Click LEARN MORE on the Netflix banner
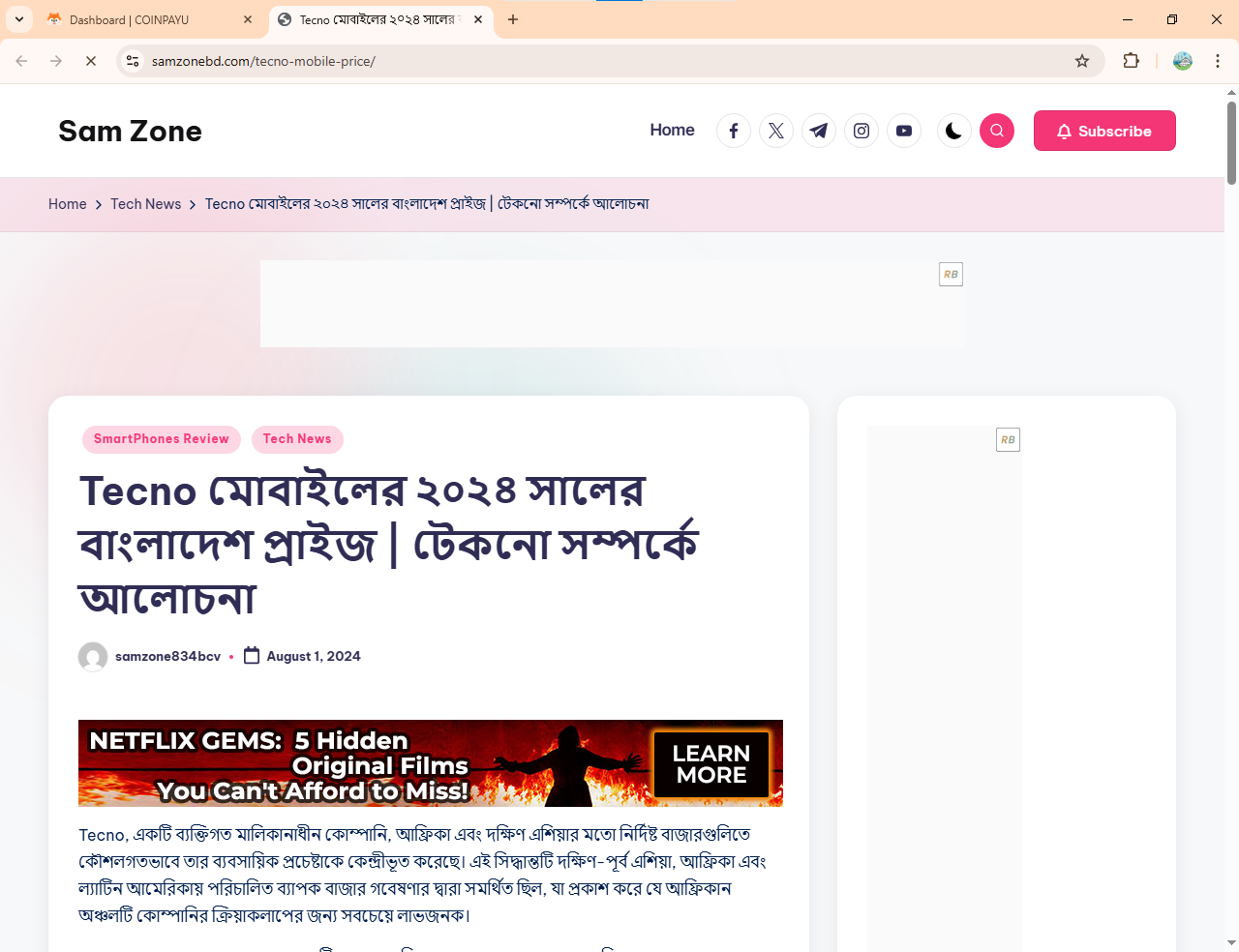Image resolution: width=1239 pixels, height=952 pixels. [711, 763]
